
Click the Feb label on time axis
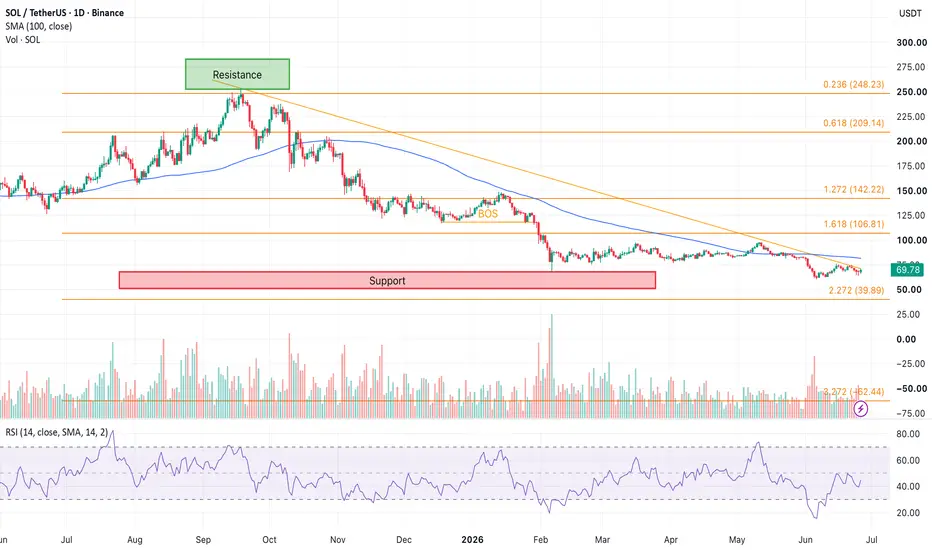click(540, 540)
